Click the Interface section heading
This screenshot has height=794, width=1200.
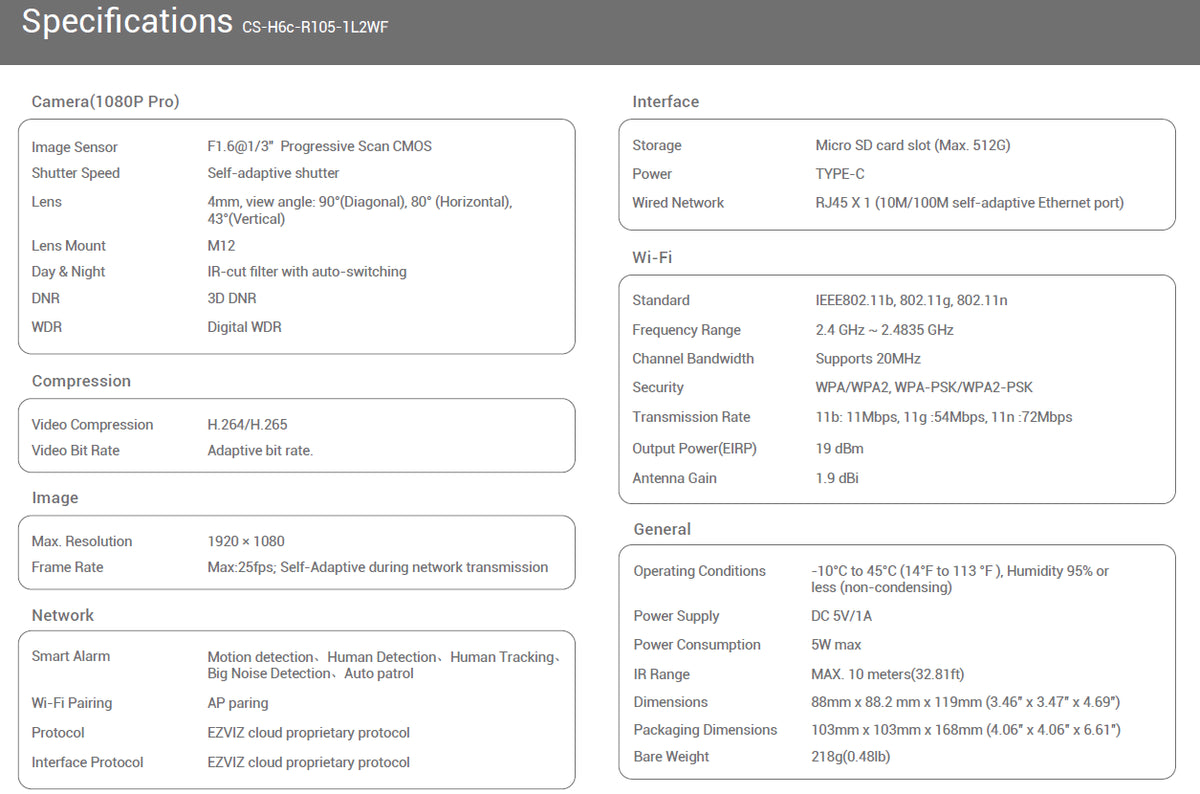[x=665, y=102]
